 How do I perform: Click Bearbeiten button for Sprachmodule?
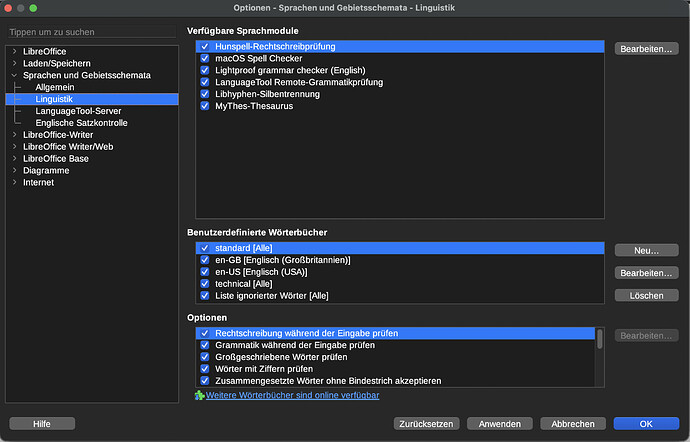coord(645,48)
